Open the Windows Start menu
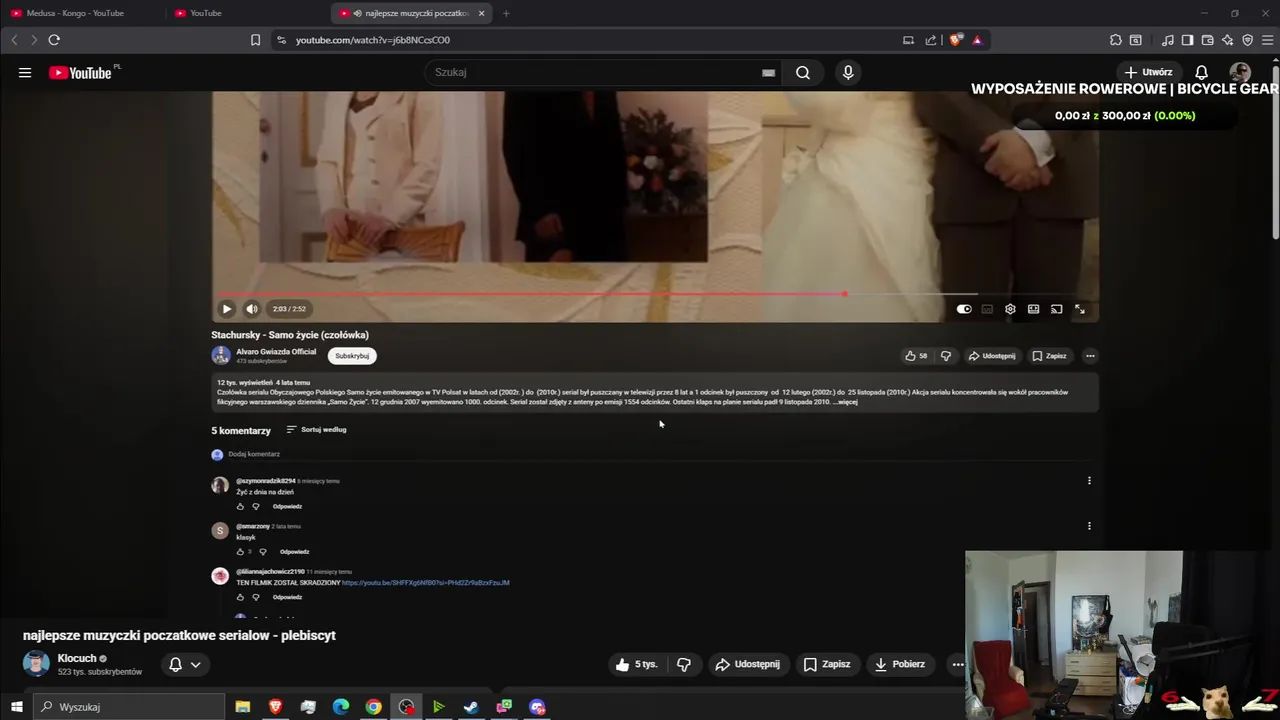Image resolution: width=1280 pixels, height=720 pixels. 16,707
